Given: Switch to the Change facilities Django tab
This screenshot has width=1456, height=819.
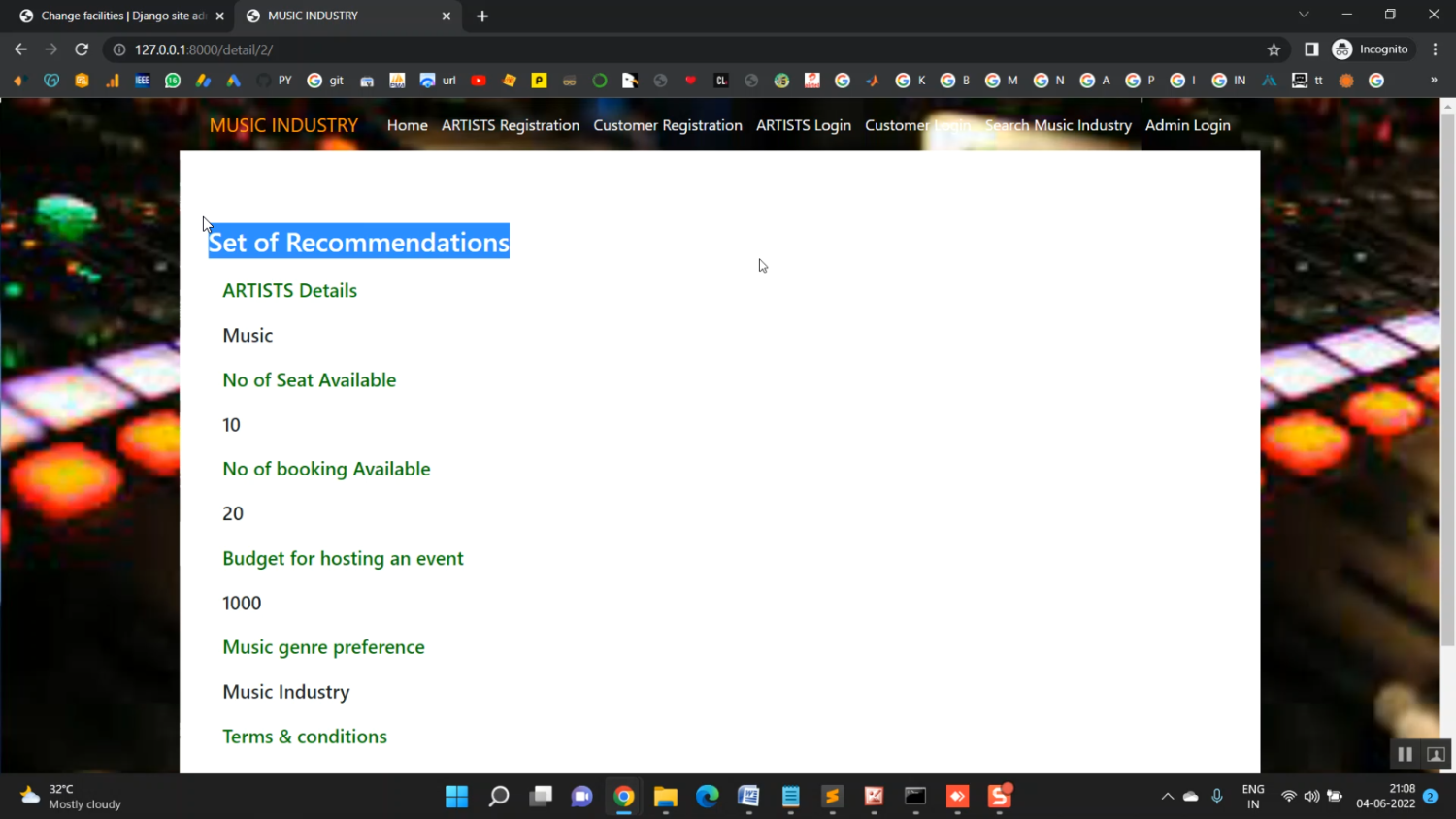Looking at the screenshot, I should [116, 16].
